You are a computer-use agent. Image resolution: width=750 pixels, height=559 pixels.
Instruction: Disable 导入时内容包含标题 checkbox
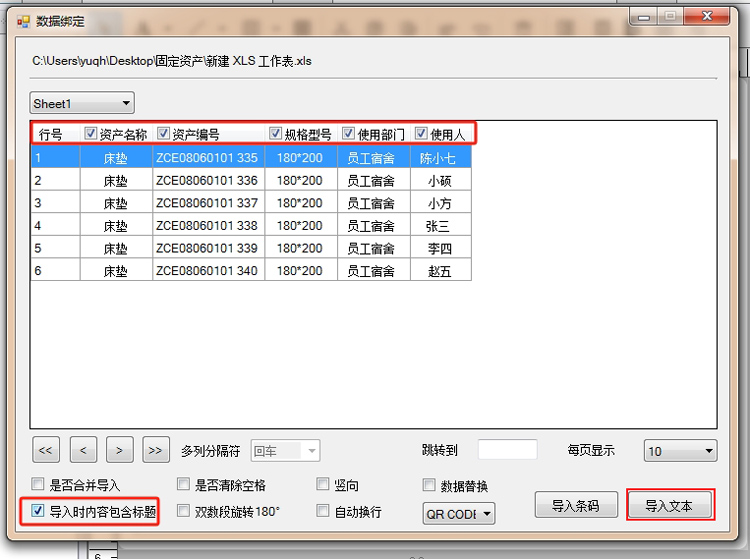(x=38, y=511)
